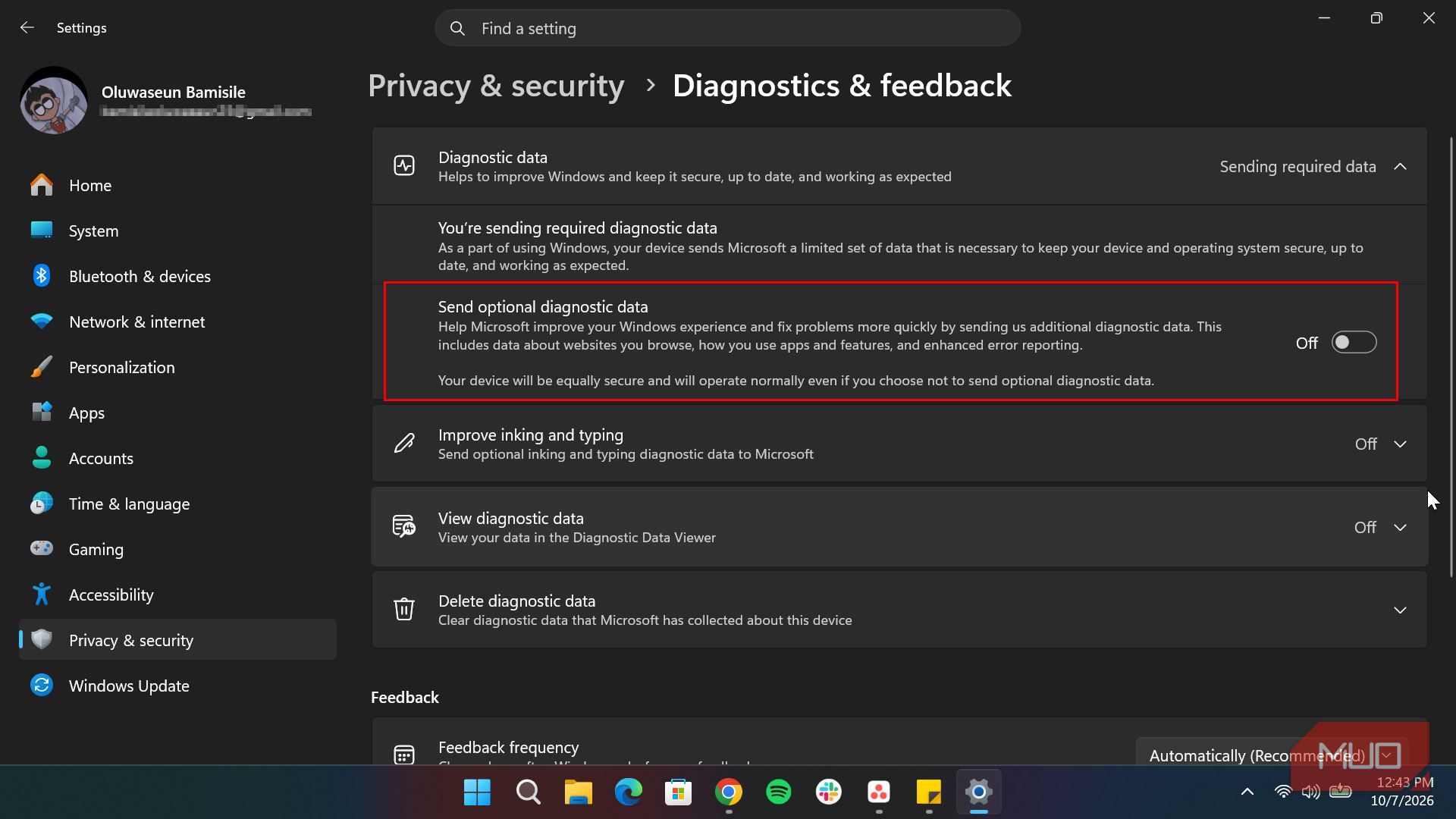Click the inking and typing pen icon
The width and height of the screenshot is (1456, 819).
pos(404,444)
